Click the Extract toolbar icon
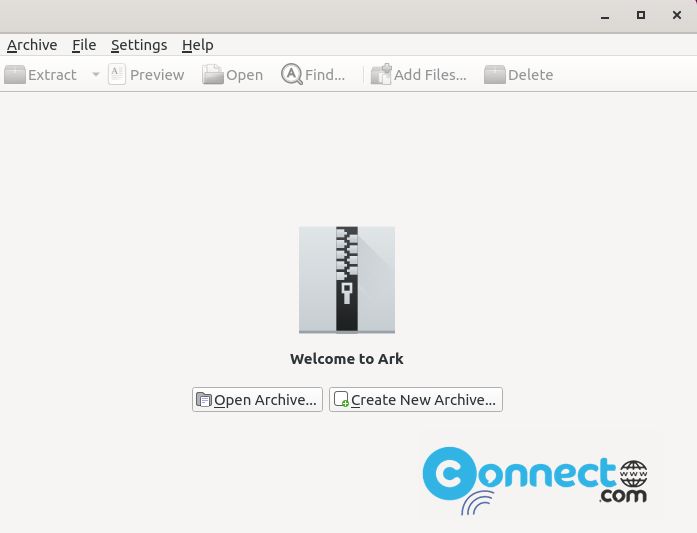 coord(15,75)
